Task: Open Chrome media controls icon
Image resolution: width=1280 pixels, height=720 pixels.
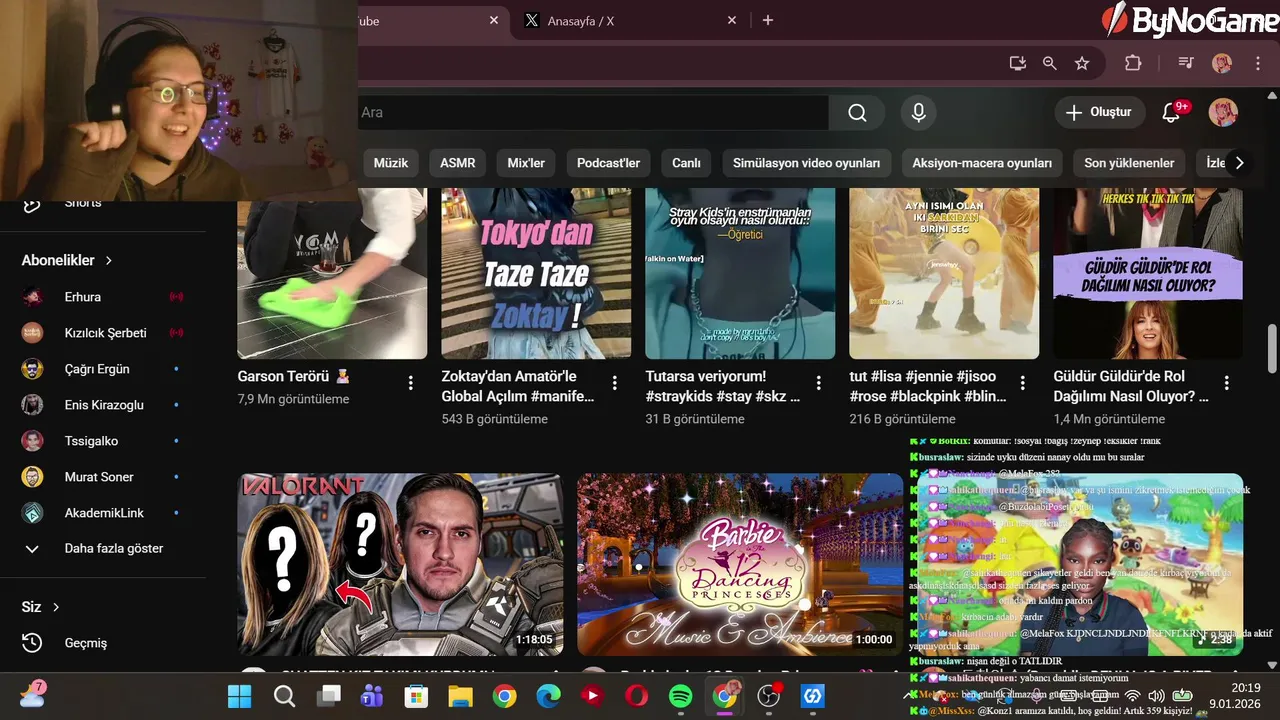Action: 1186,63
